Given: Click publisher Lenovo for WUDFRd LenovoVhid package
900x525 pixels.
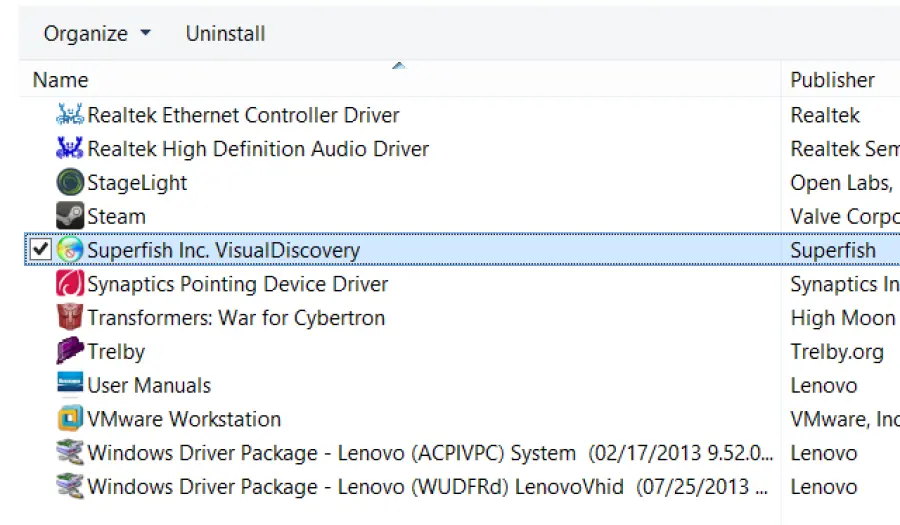Looking at the screenshot, I should pyautogui.click(x=824, y=487).
